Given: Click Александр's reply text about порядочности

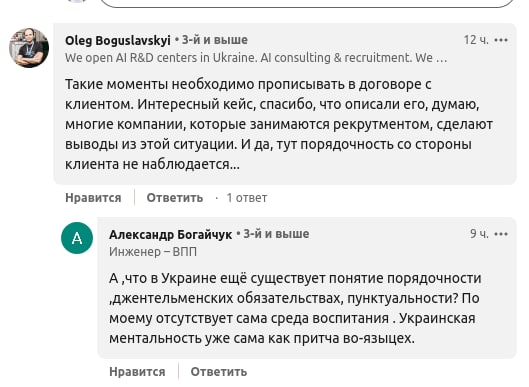Looking at the screenshot, I should tap(295, 308).
